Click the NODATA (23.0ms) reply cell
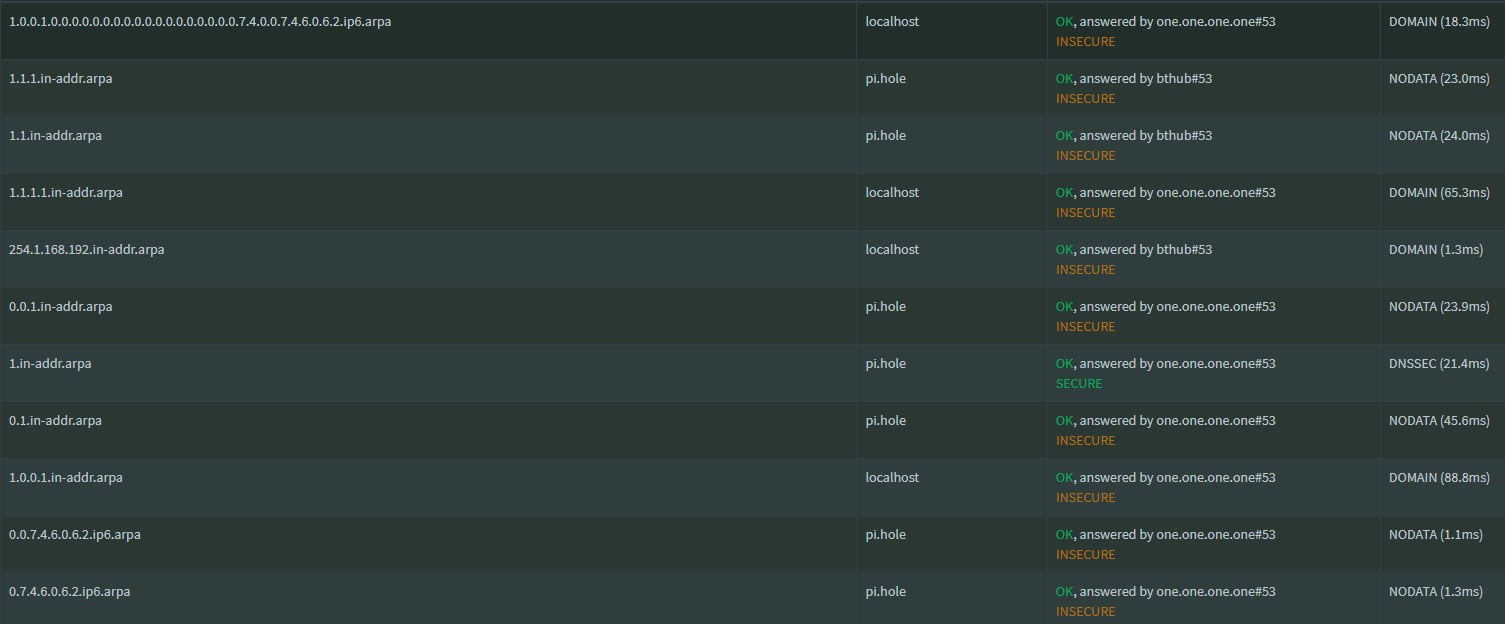Image resolution: width=1505 pixels, height=624 pixels. [x=1439, y=78]
